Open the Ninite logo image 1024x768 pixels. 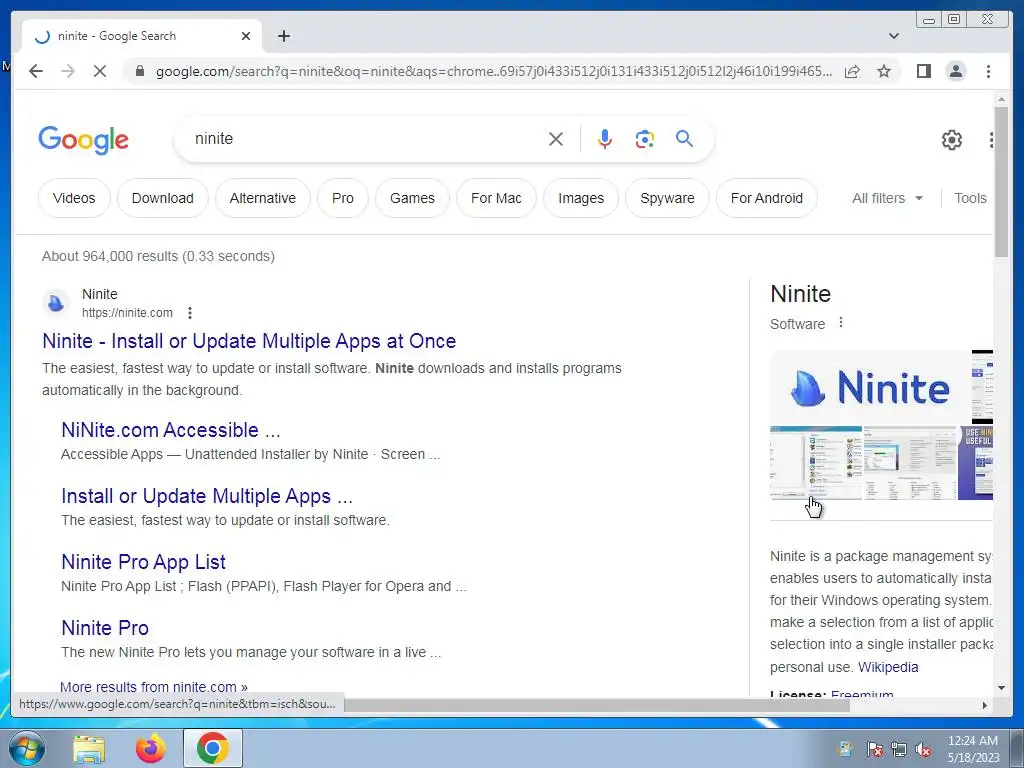(x=870, y=388)
